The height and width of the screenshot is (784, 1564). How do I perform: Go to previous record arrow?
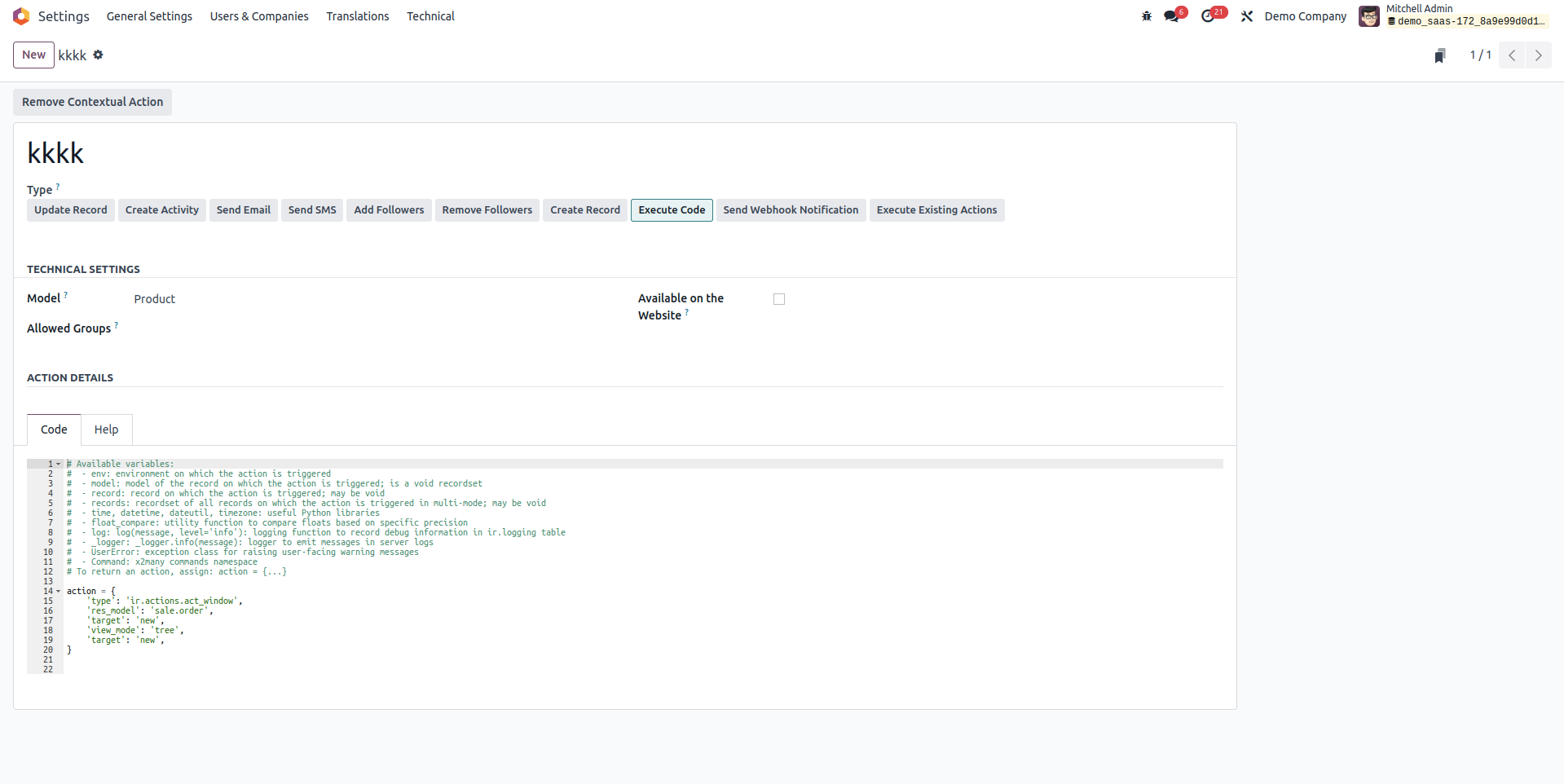click(1512, 55)
